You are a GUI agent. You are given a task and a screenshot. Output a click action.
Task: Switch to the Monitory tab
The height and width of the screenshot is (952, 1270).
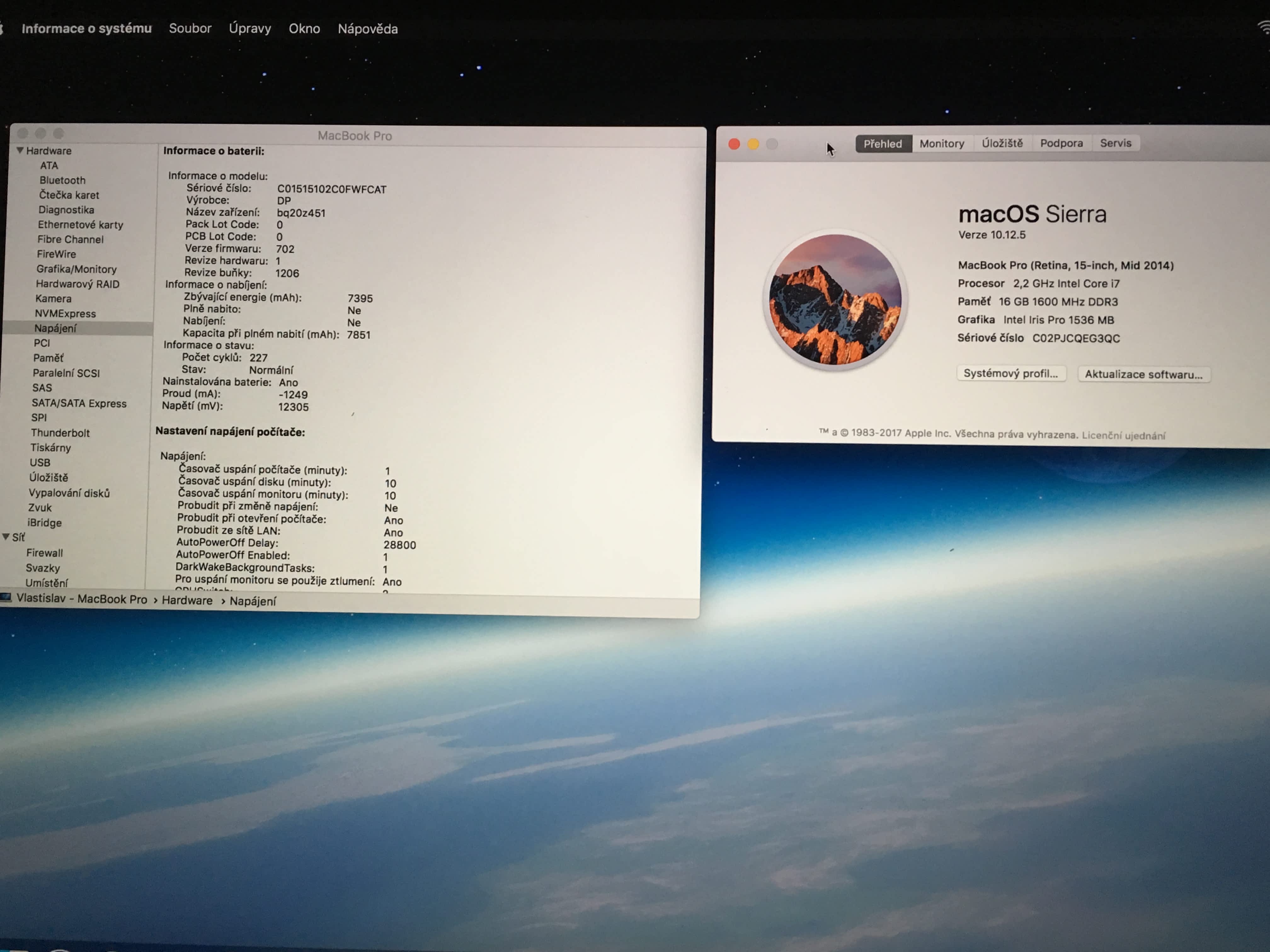(x=941, y=144)
